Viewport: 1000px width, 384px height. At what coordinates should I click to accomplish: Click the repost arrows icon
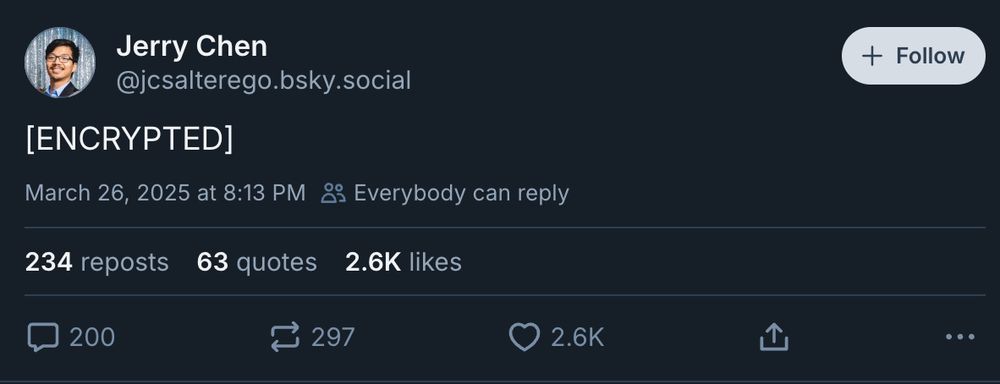click(x=284, y=337)
